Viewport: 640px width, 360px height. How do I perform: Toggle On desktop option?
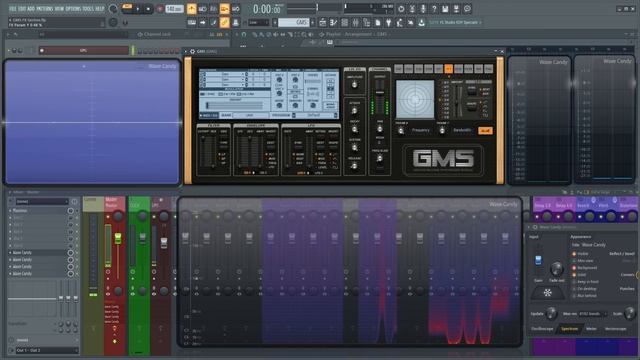(574, 289)
